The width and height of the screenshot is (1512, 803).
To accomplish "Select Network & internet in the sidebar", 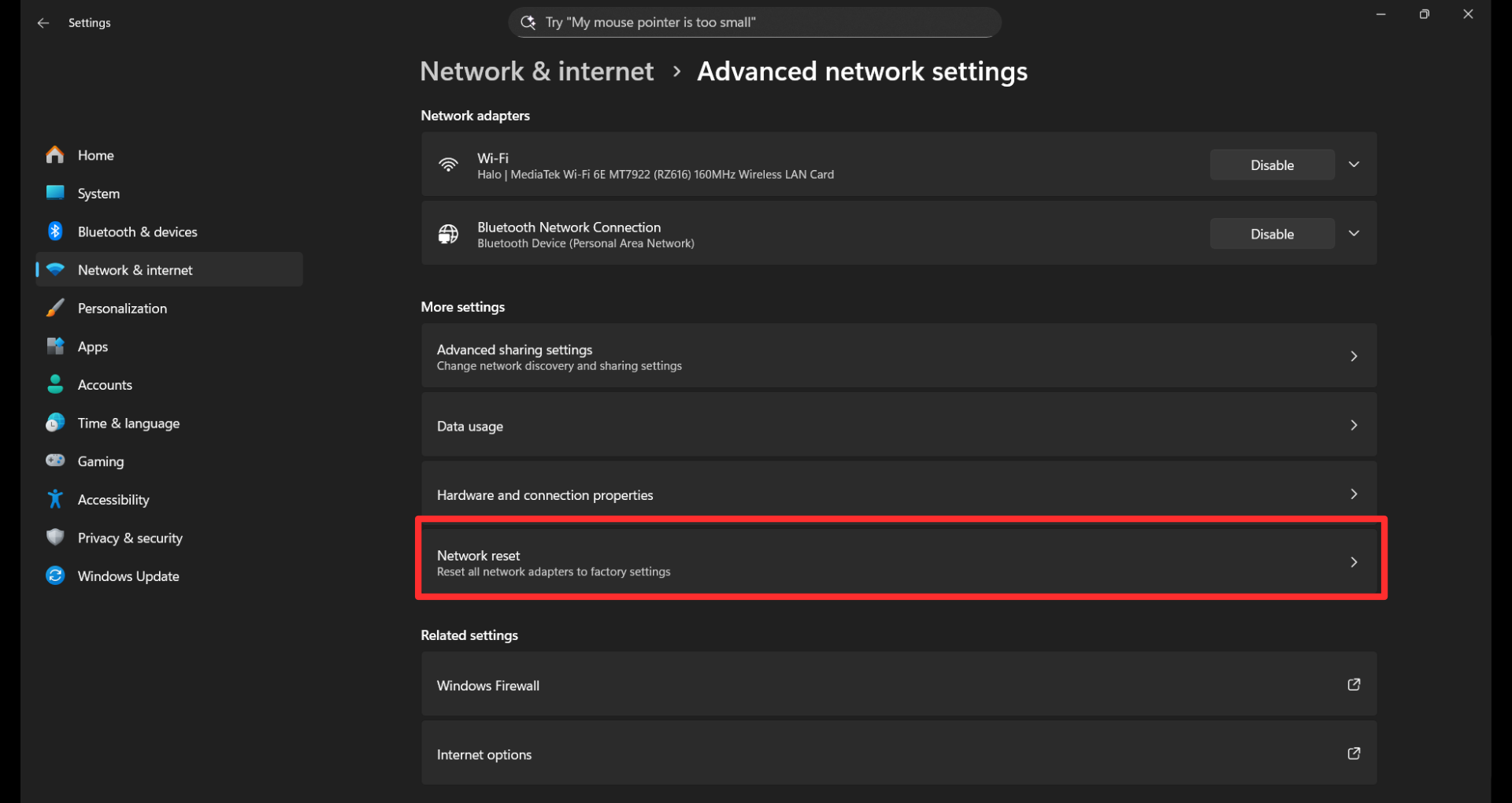I will (135, 269).
